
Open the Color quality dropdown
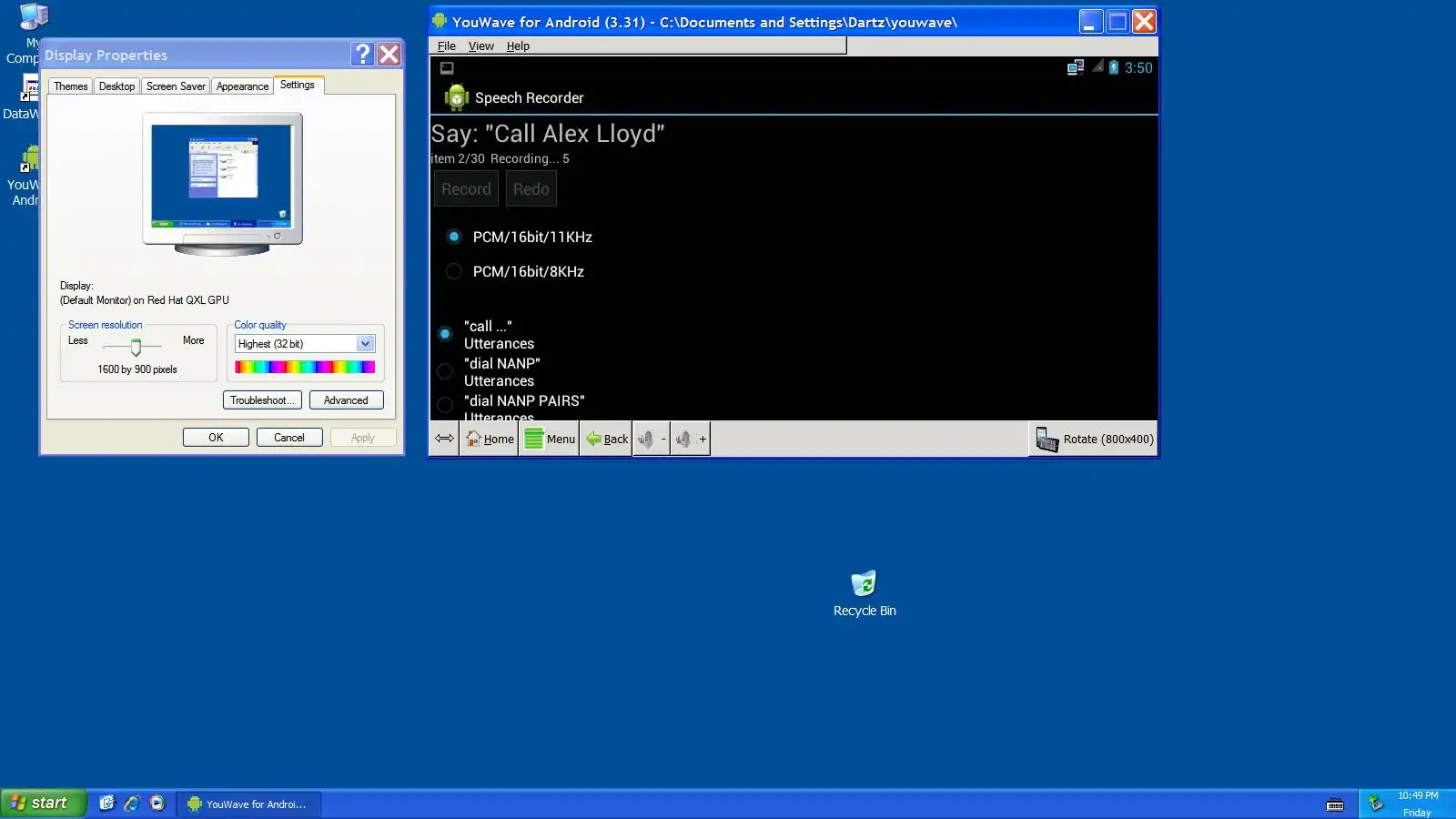[x=365, y=343]
